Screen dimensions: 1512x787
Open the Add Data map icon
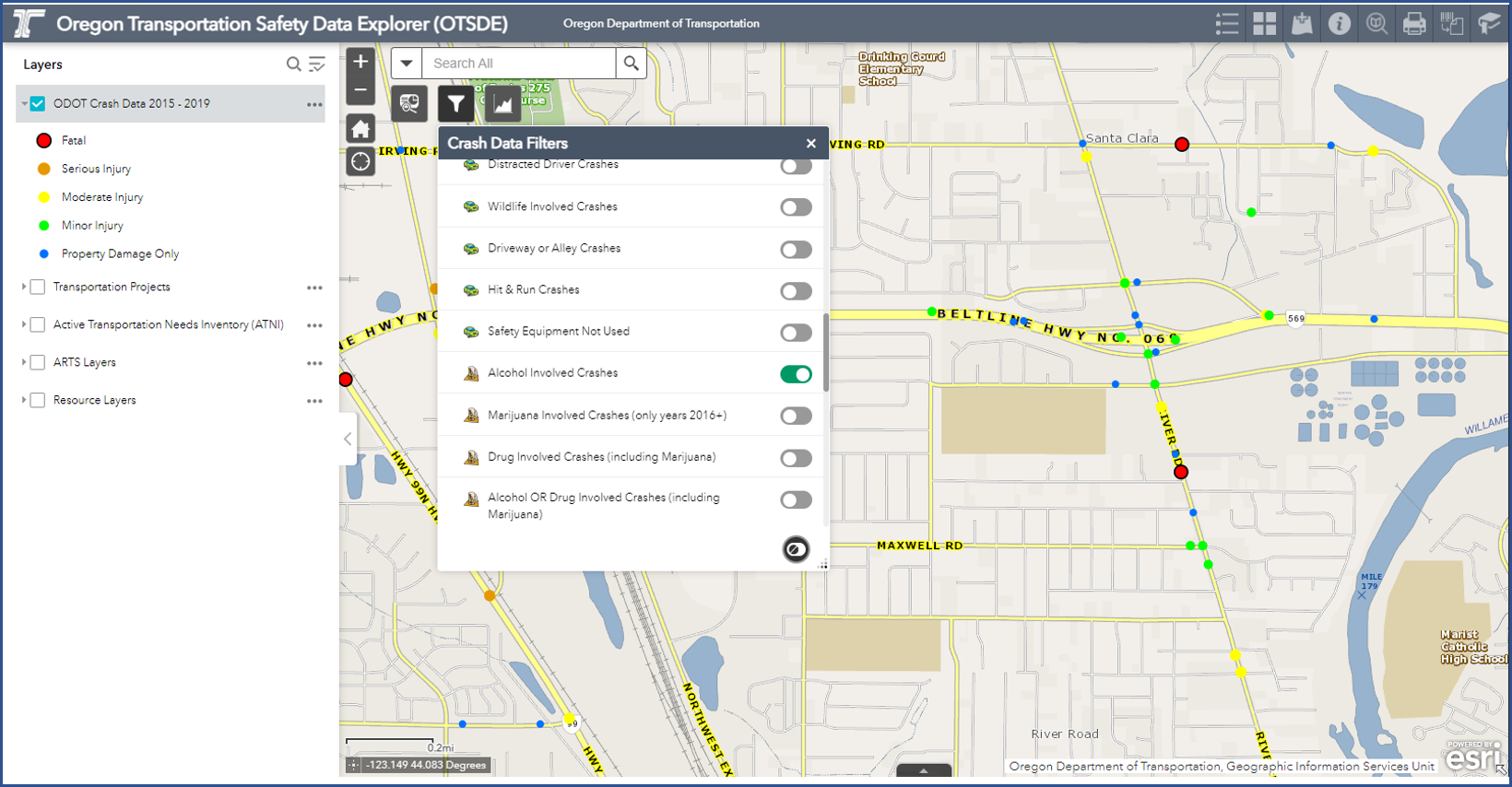click(1302, 23)
